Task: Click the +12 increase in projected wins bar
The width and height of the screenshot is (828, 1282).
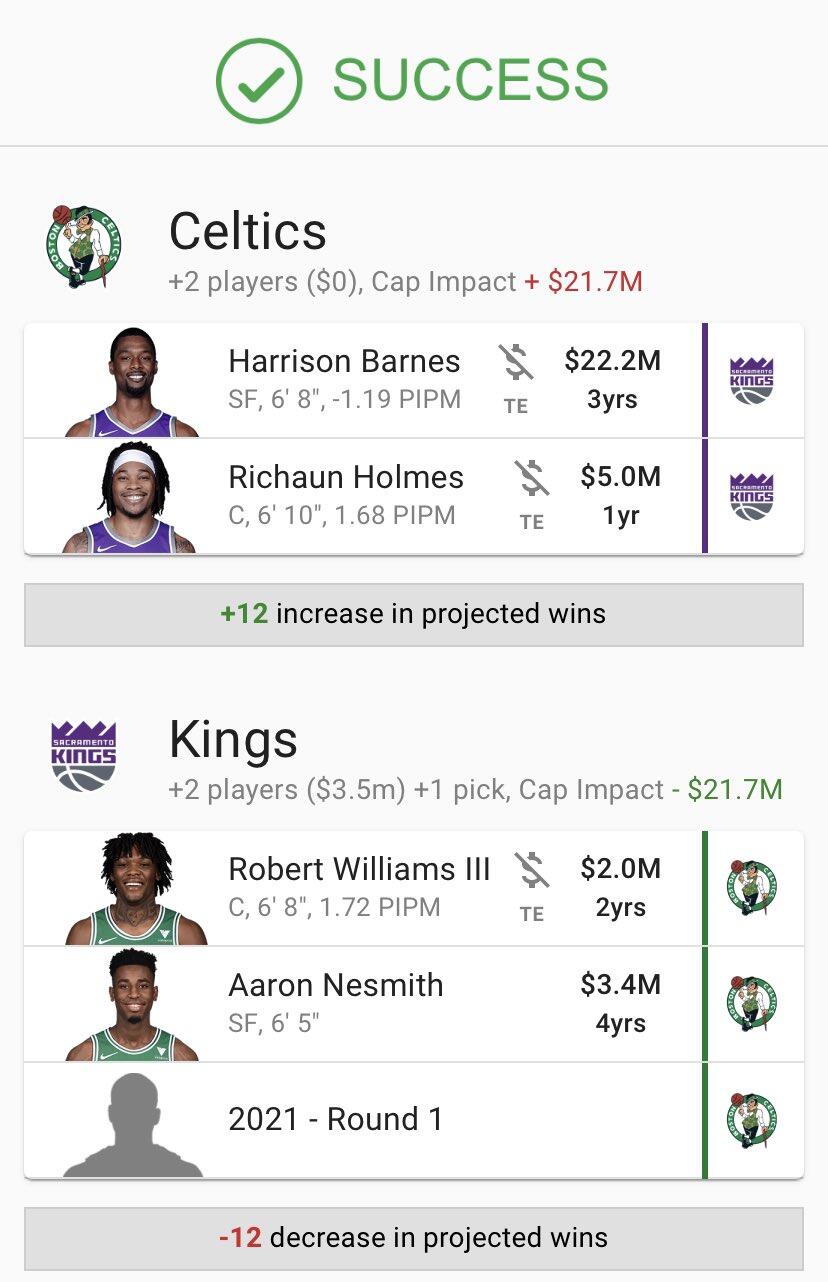Action: click(413, 614)
